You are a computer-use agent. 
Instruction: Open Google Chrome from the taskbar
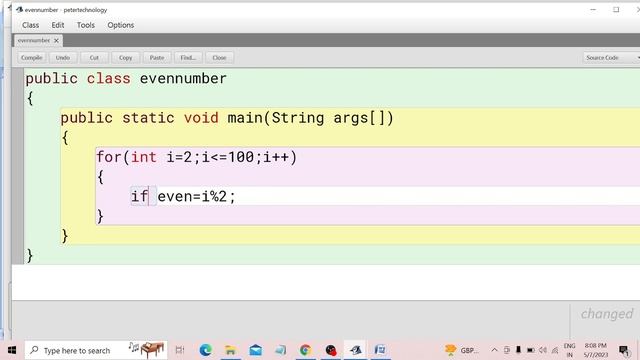pyautogui.click(x=305, y=350)
